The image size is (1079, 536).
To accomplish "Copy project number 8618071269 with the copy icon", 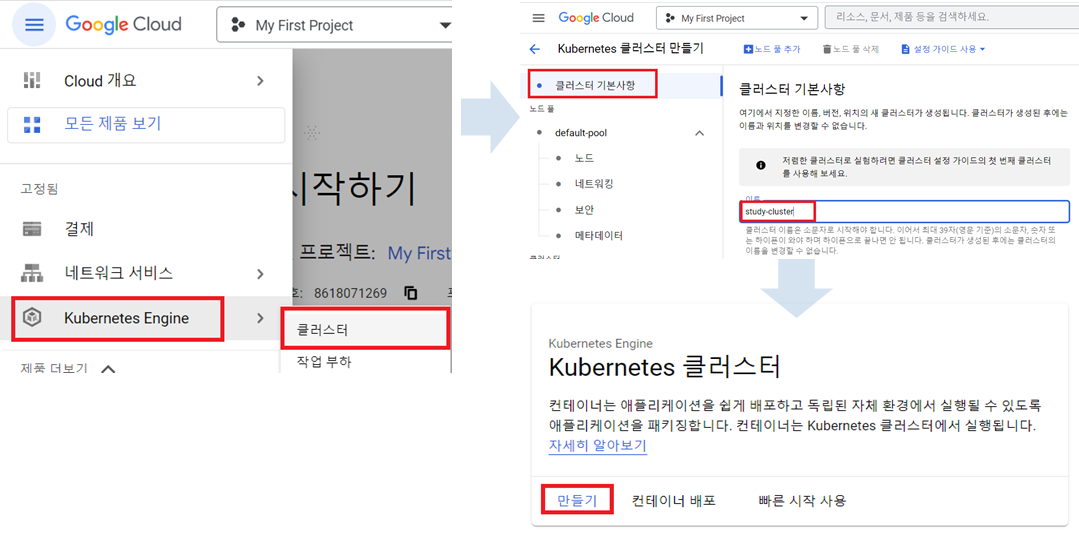I will [411, 292].
